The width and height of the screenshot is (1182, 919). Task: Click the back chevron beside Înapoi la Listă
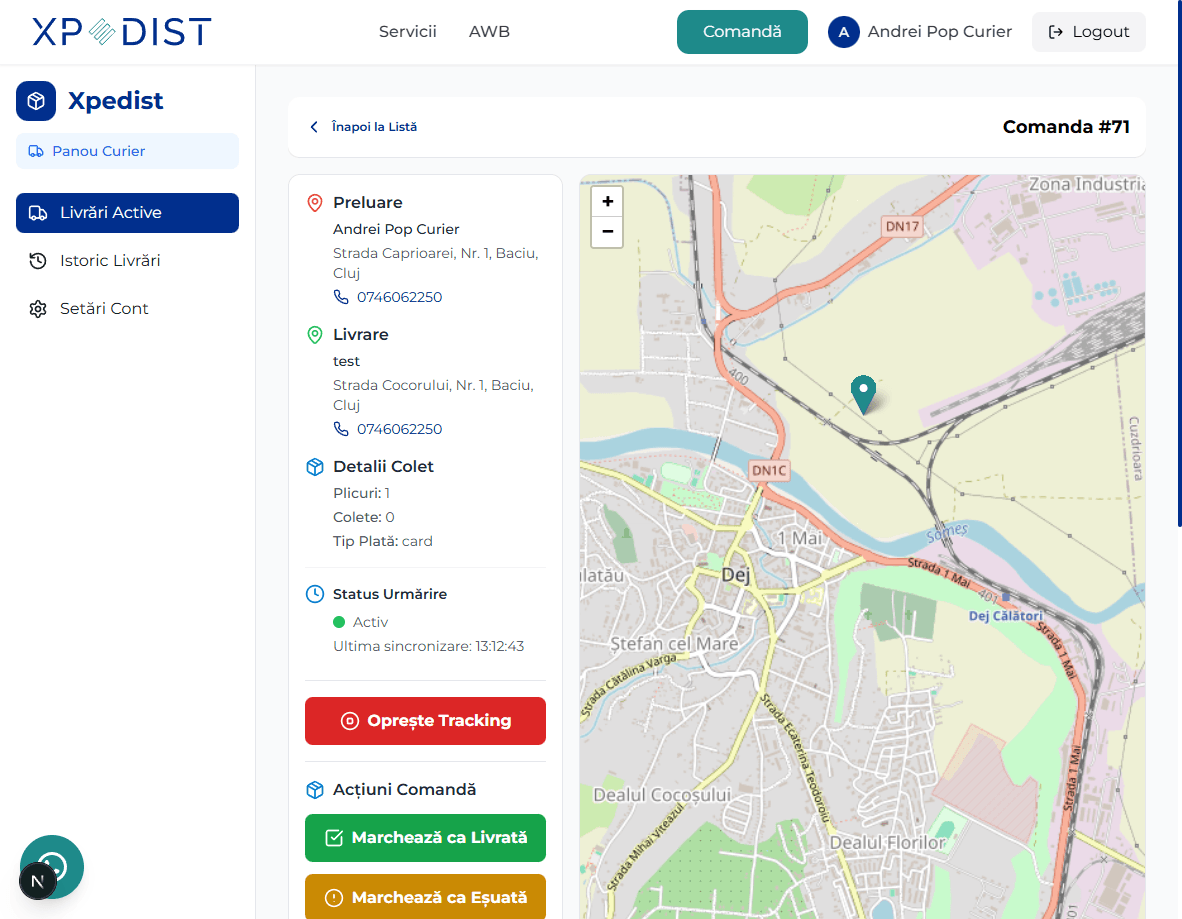click(314, 127)
